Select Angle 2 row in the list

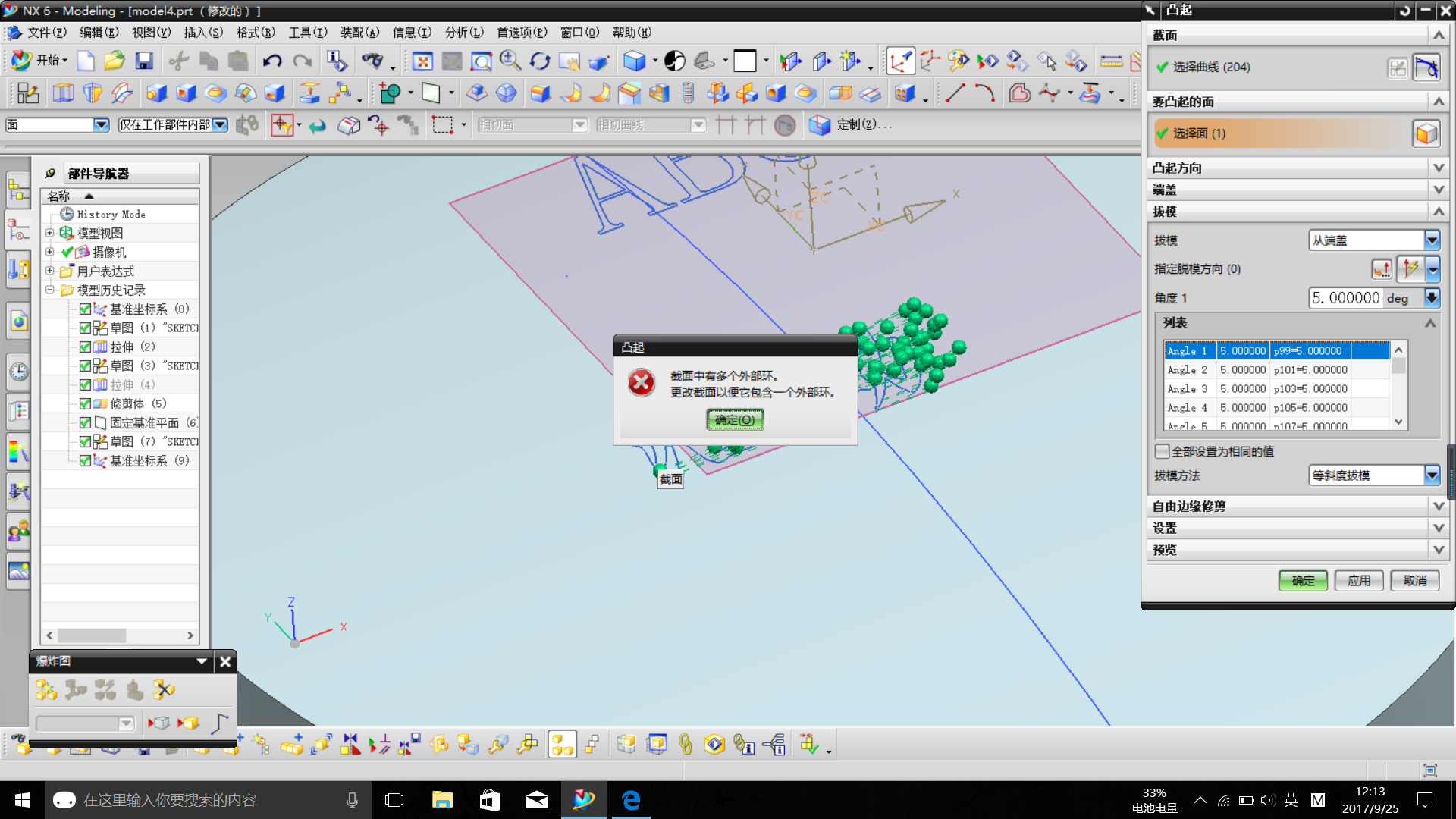[x=1277, y=370]
